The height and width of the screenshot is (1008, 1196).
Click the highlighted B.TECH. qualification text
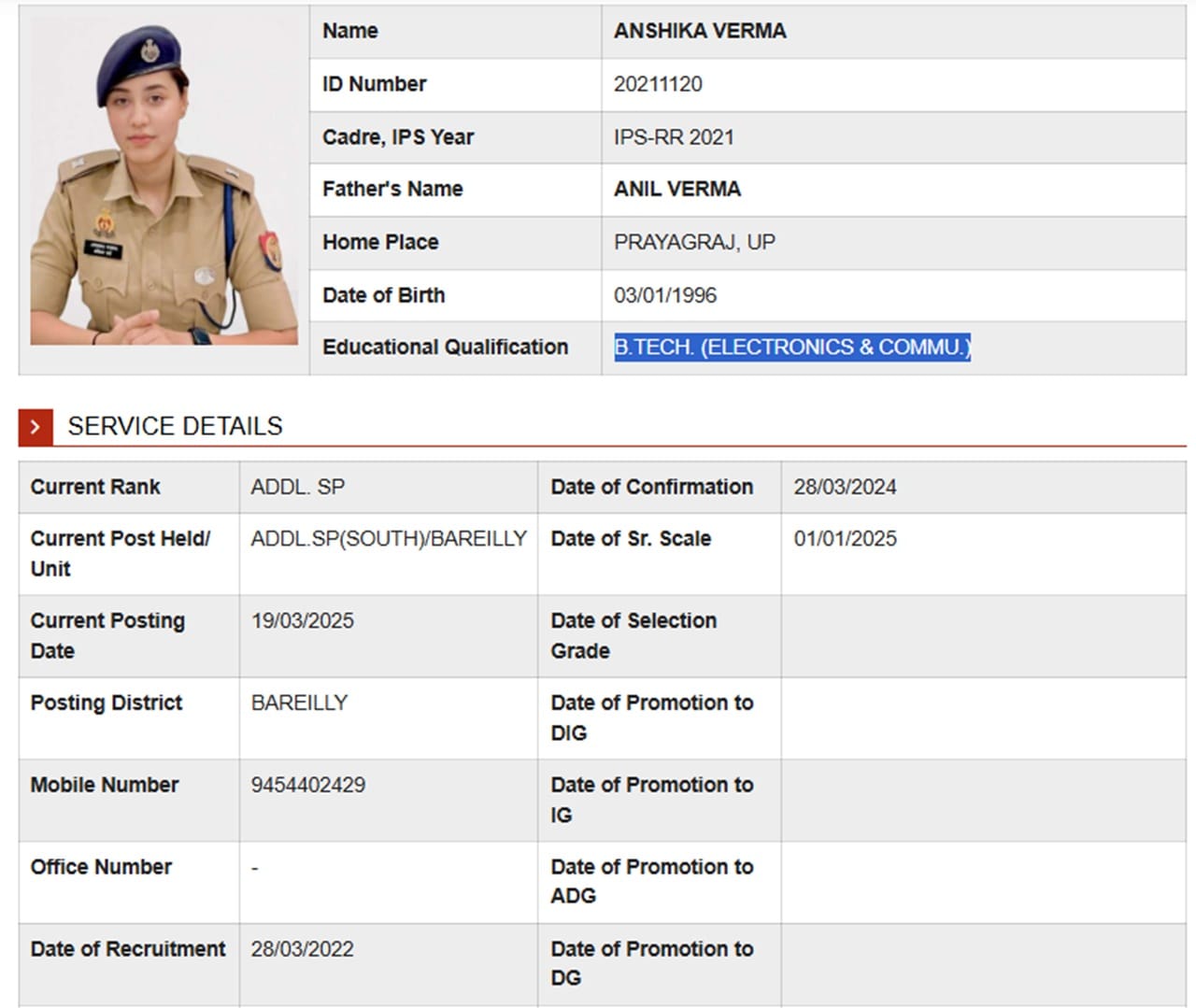tap(792, 348)
